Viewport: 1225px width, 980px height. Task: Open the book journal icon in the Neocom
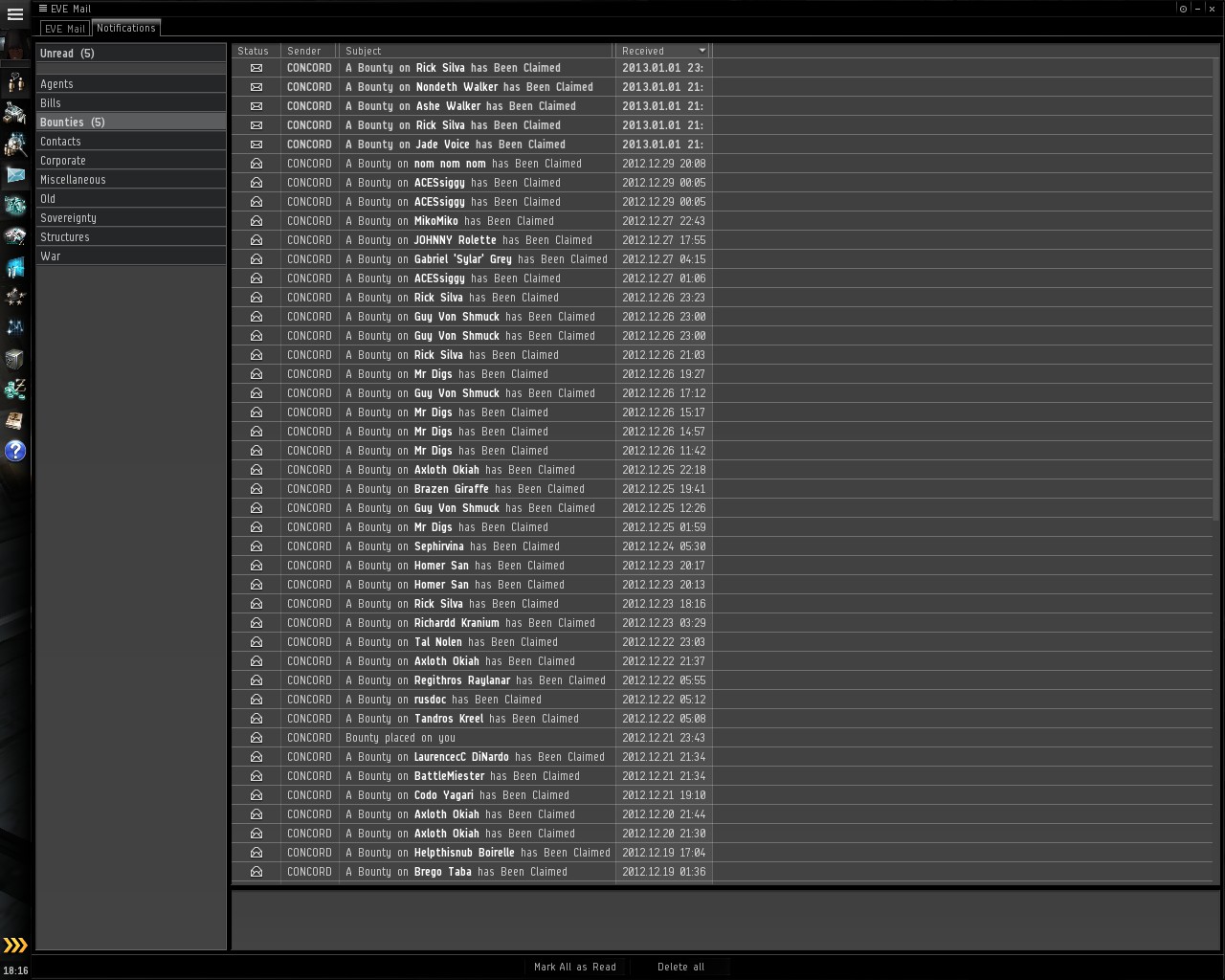click(x=15, y=420)
